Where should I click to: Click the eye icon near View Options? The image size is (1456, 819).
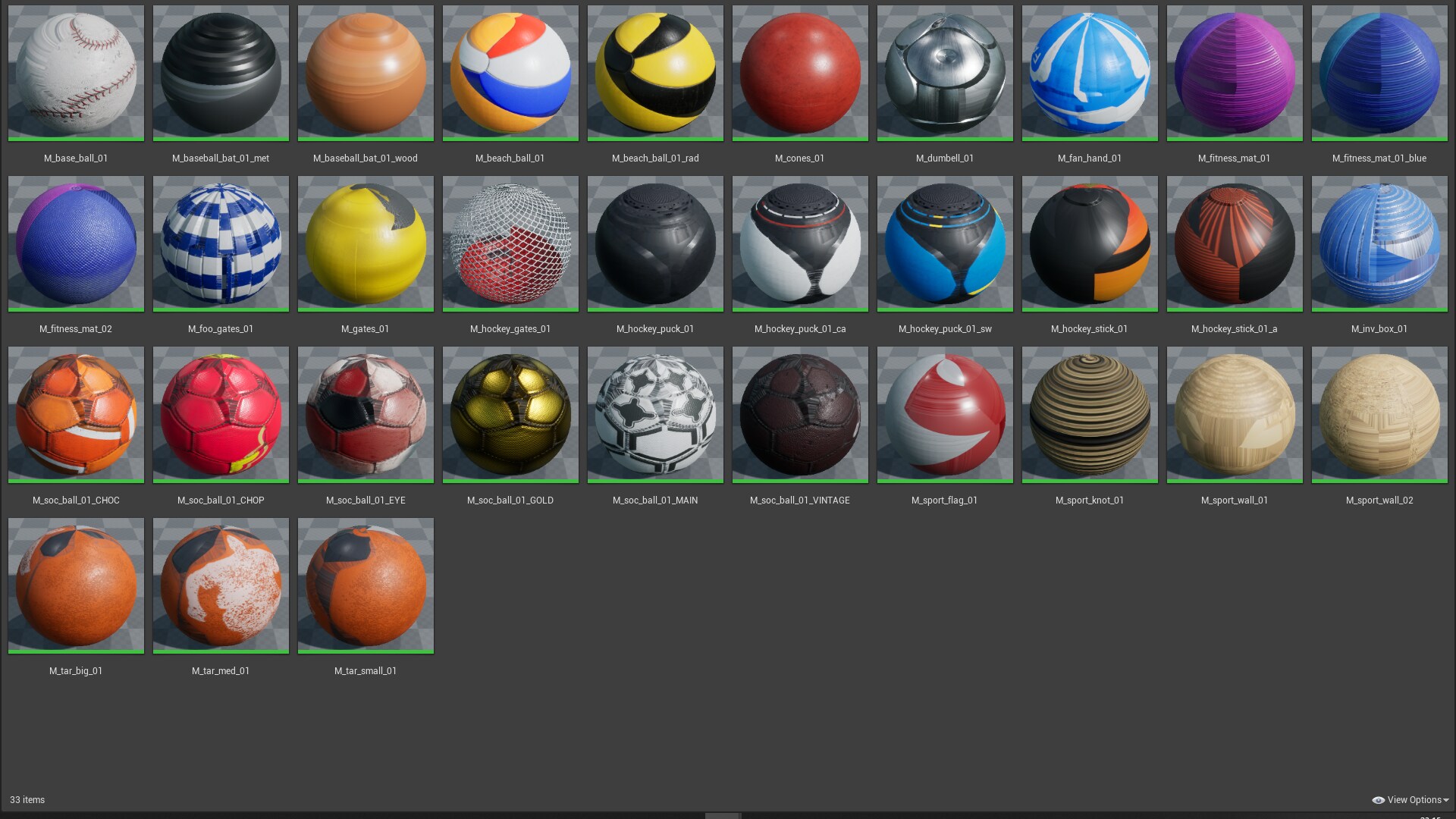[x=1378, y=800]
